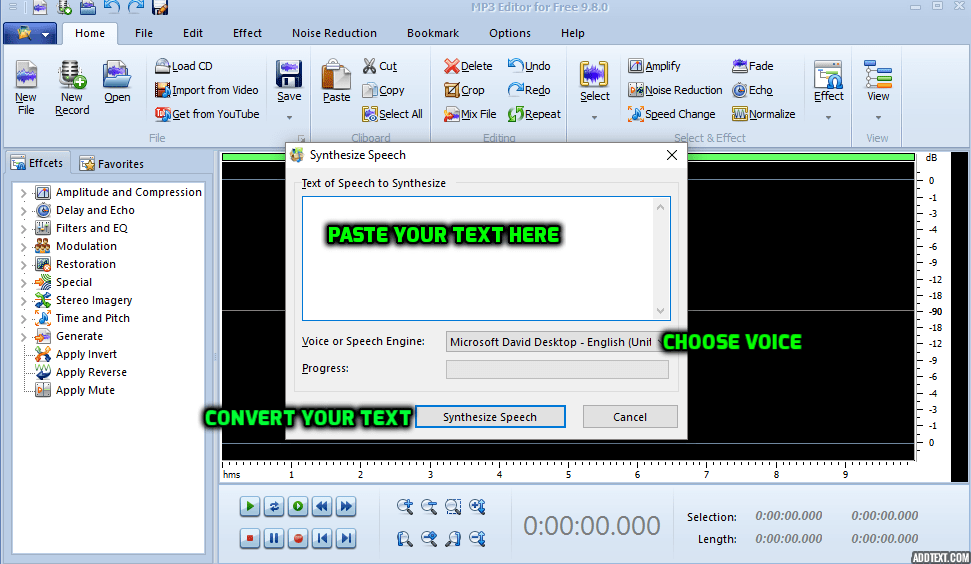Pause playback with the Pause button
The image size is (971, 564).
274,538
